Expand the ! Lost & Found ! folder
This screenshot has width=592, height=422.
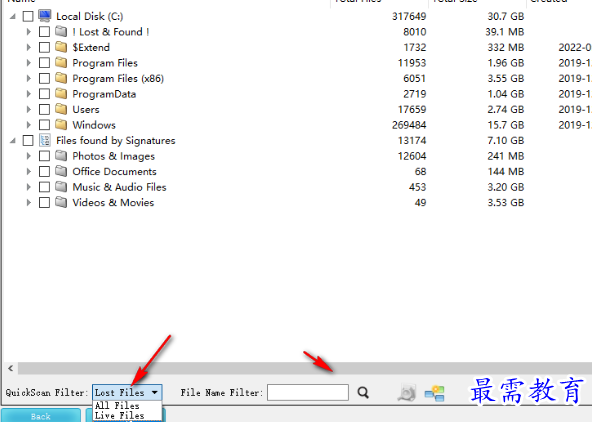pos(29,32)
